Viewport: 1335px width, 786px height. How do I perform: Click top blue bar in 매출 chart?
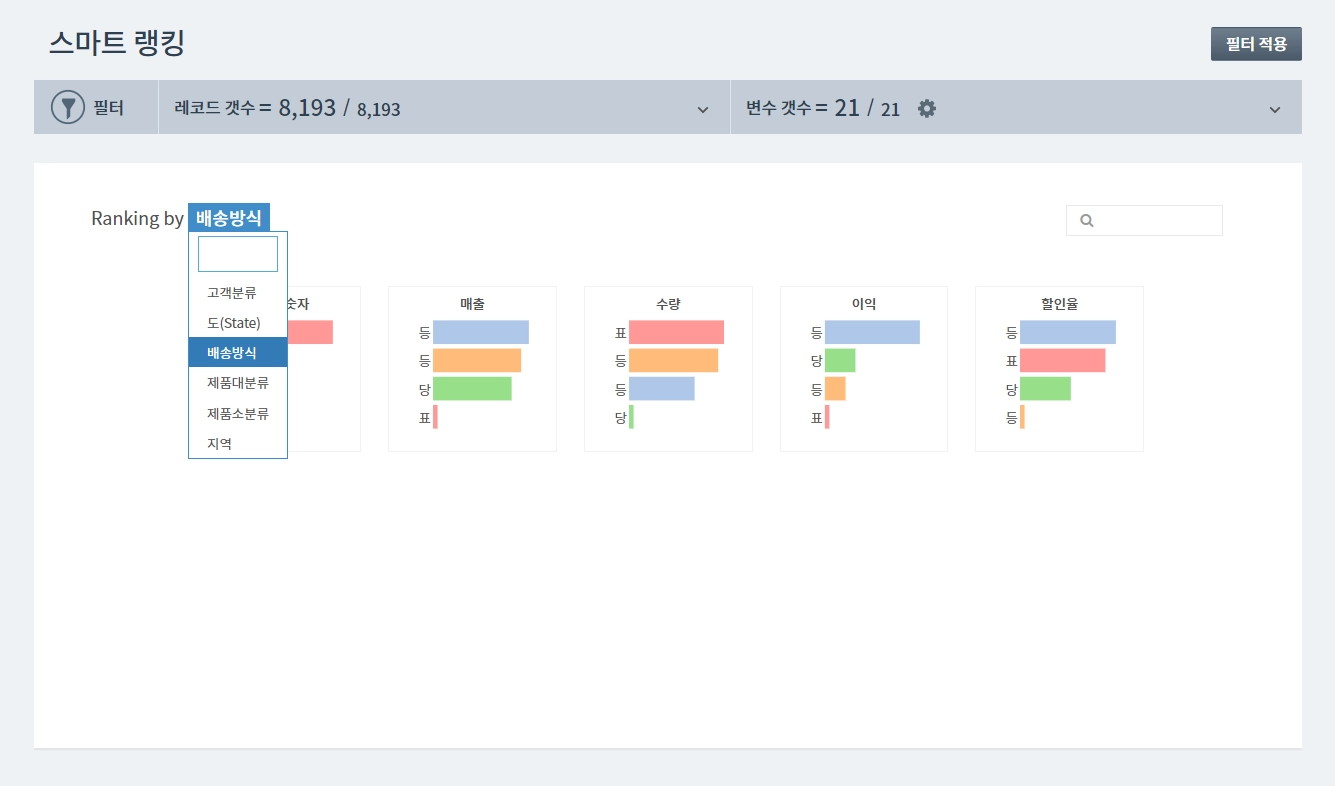click(481, 332)
